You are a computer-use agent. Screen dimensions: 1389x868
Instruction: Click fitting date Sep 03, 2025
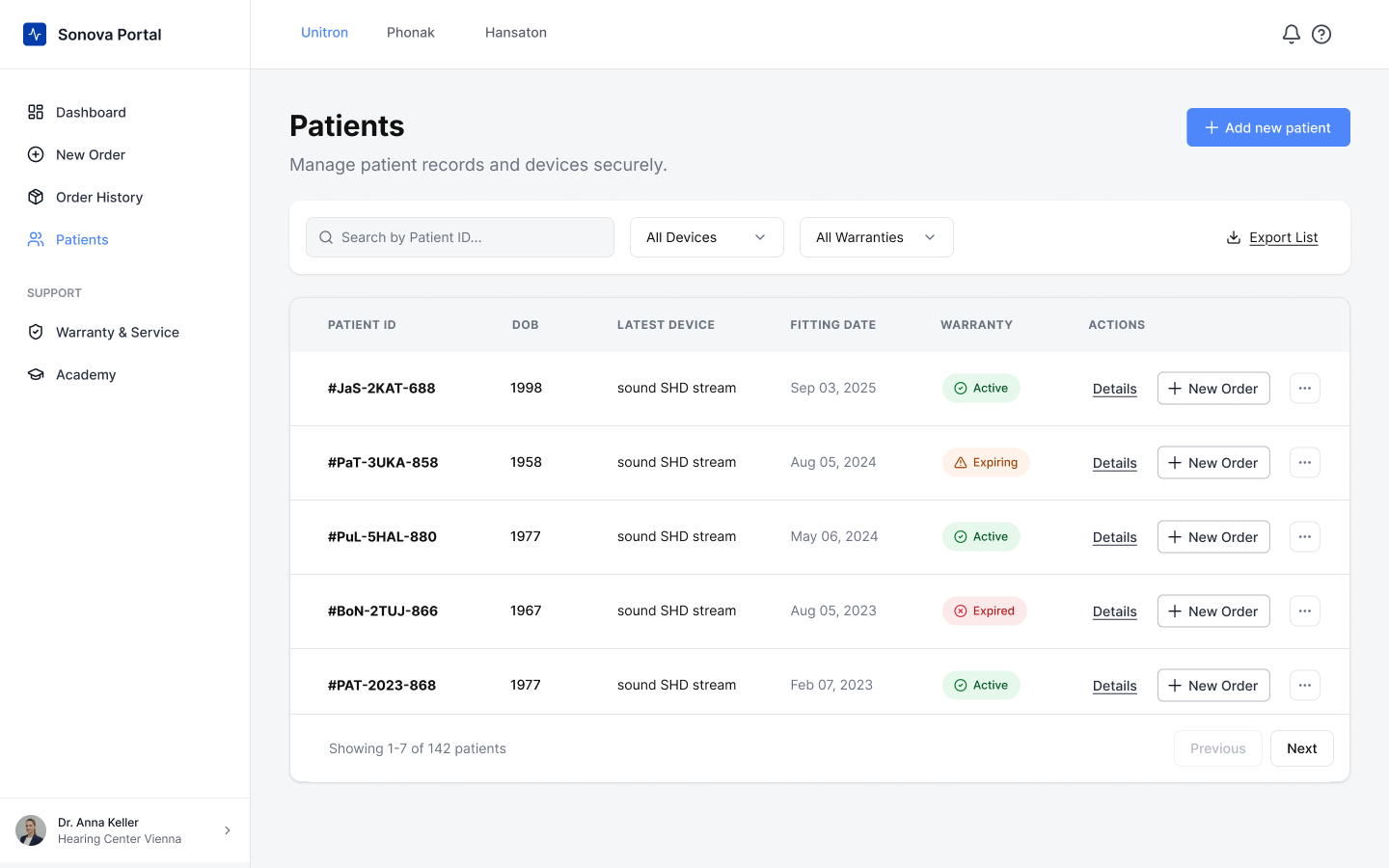coord(833,388)
